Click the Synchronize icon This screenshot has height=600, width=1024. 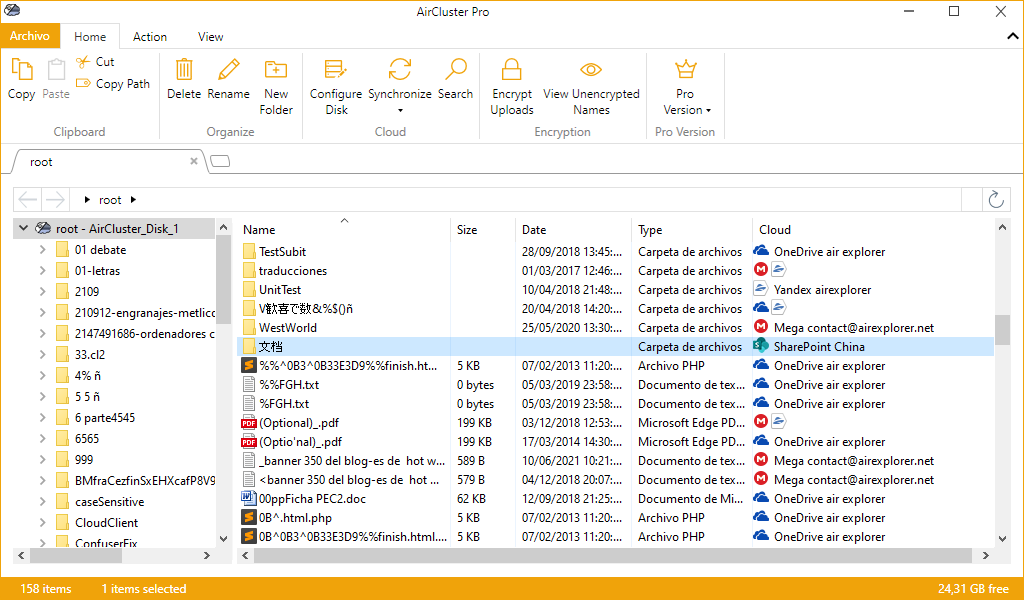(x=400, y=69)
